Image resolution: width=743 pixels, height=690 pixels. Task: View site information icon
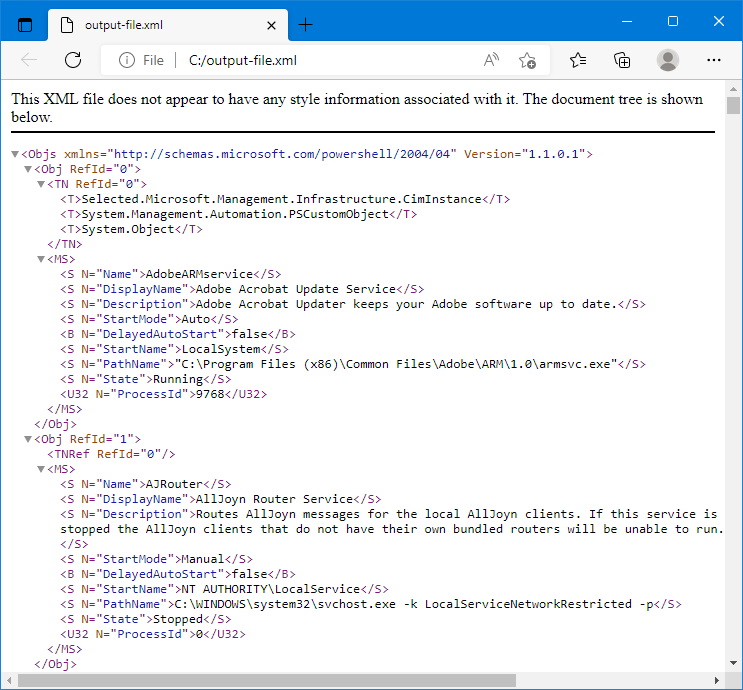(127, 60)
